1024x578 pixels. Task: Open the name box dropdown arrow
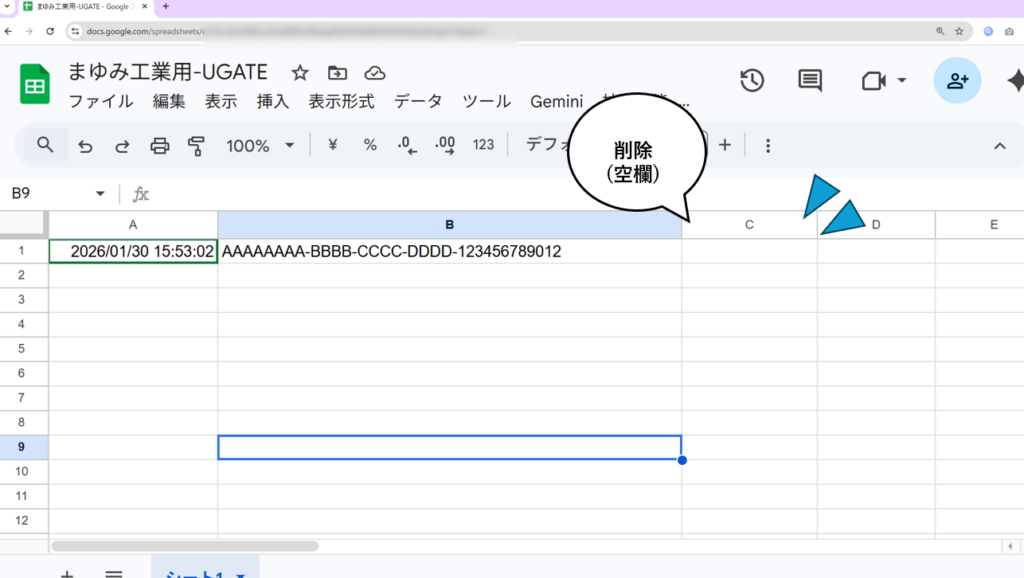(x=100, y=194)
